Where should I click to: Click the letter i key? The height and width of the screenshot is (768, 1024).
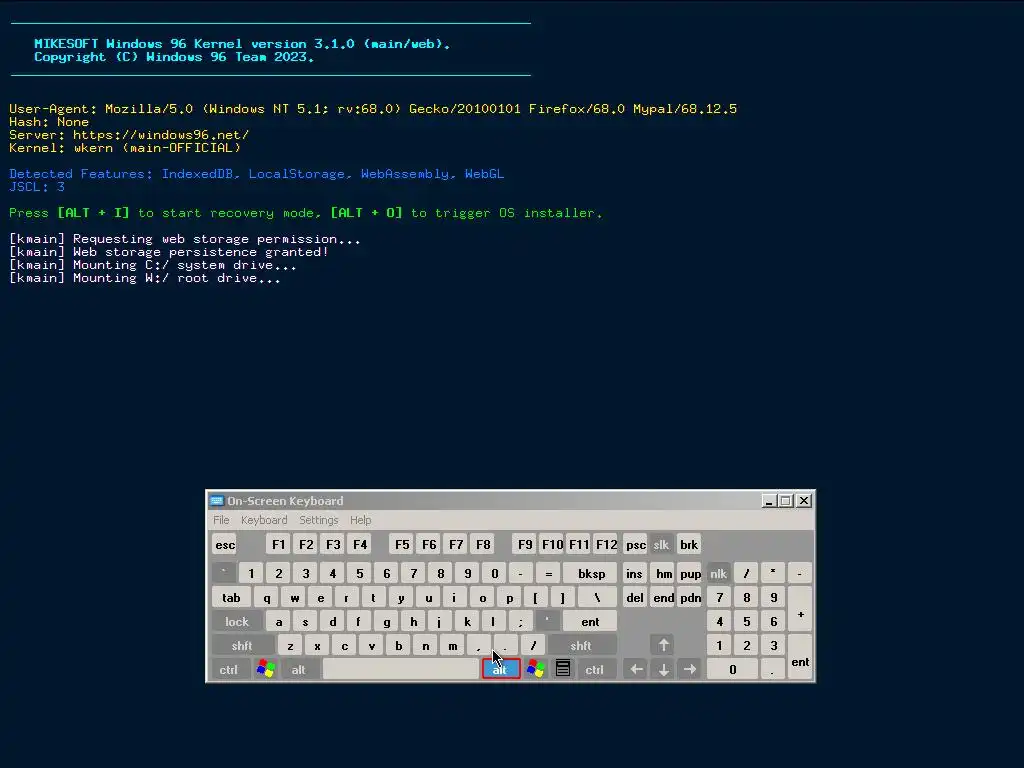pyautogui.click(x=455, y=598)
